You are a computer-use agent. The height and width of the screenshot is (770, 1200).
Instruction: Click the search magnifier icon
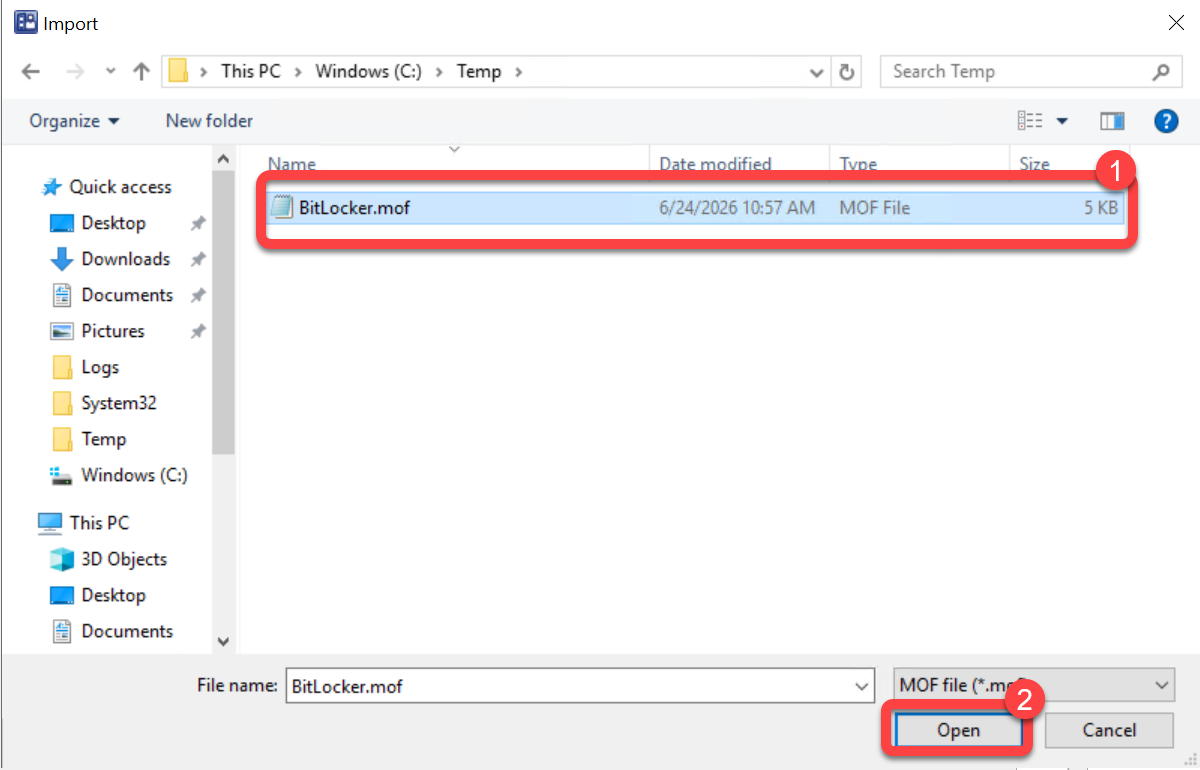(1161, 72)
